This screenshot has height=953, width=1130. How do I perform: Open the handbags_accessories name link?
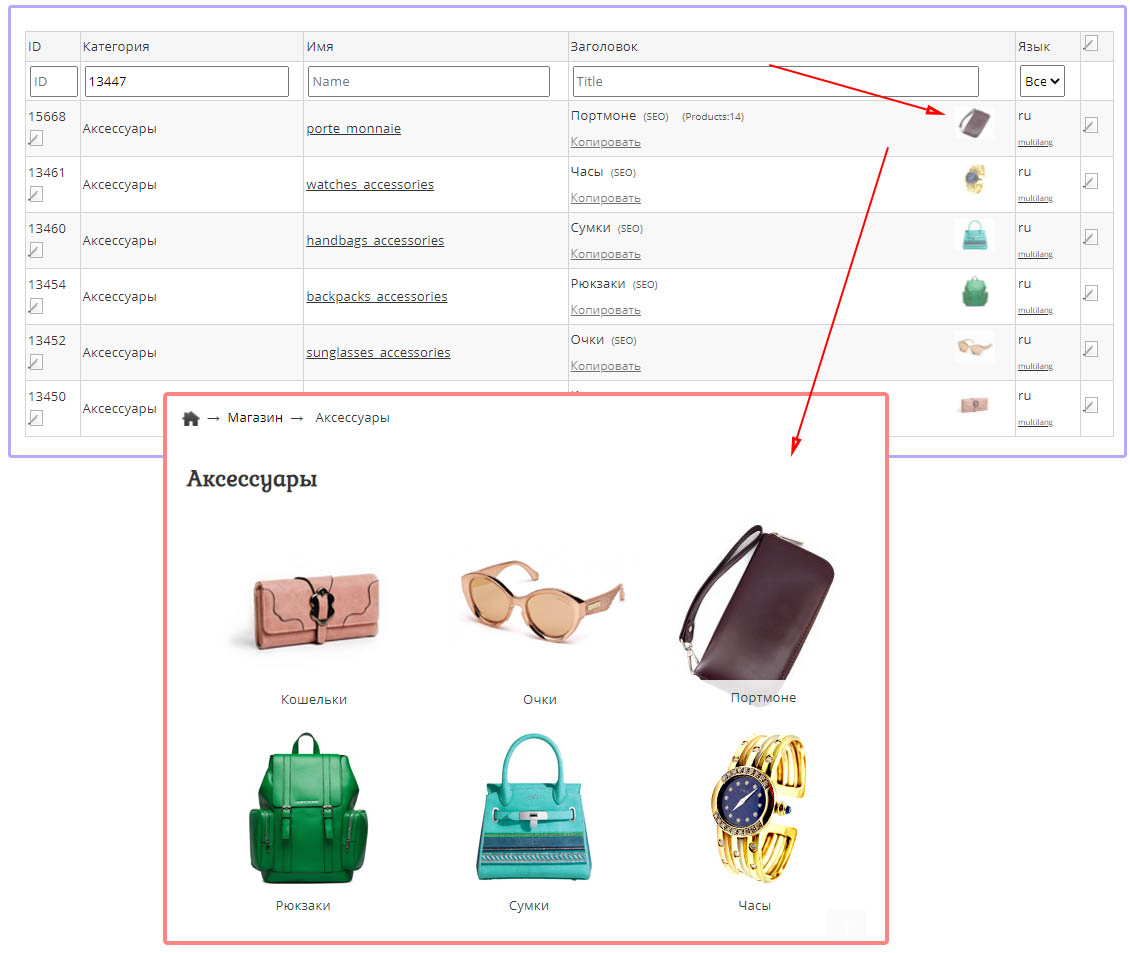pos(375,240)
